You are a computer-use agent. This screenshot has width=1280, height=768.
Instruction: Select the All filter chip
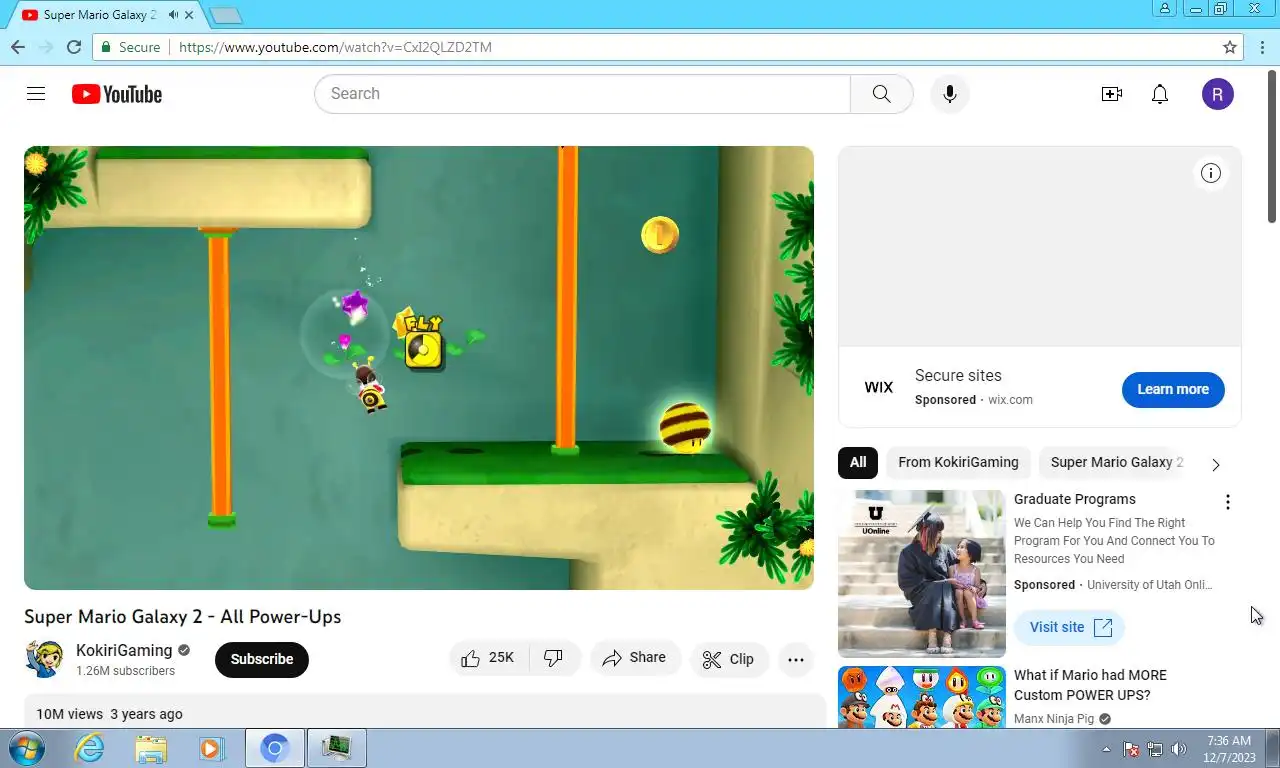click(x=858, y=462)
